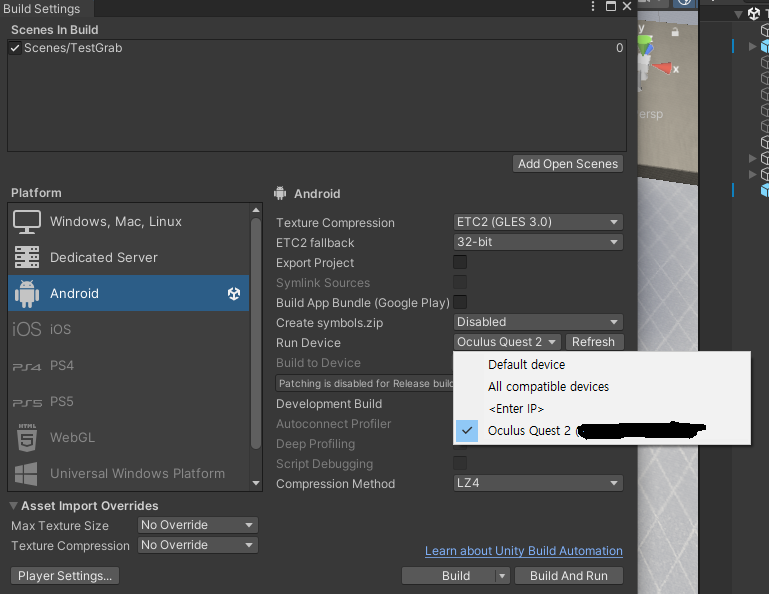Open the Max Texture Size override dropdown
This screenshot has width=769, height=594.
click(198, 525)
